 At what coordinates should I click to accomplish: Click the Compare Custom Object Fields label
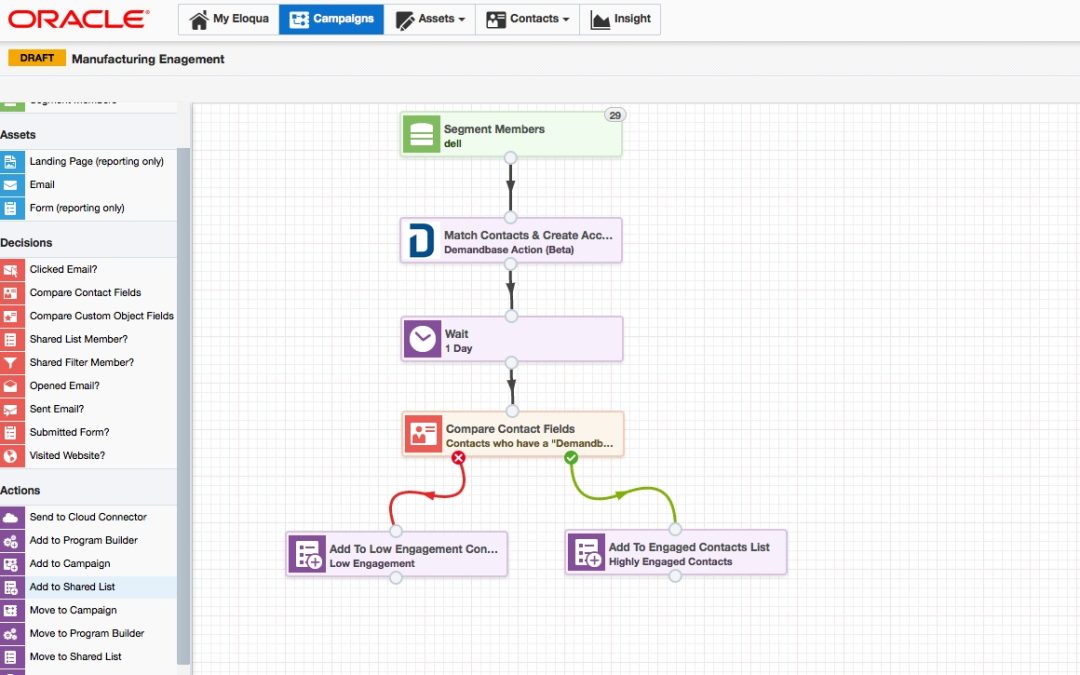102,316
